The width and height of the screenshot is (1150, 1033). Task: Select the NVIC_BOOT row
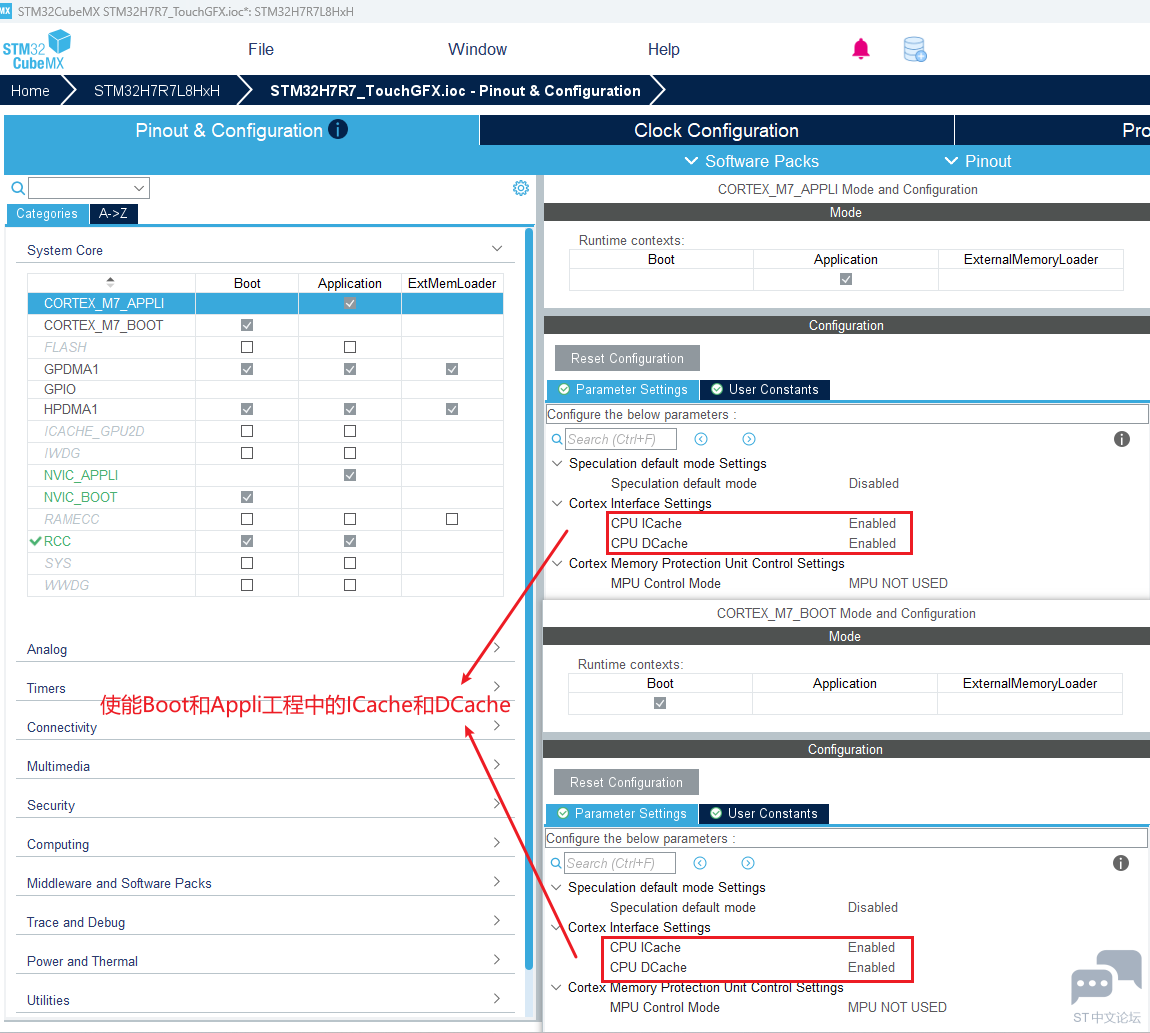[x=265, y=497]
